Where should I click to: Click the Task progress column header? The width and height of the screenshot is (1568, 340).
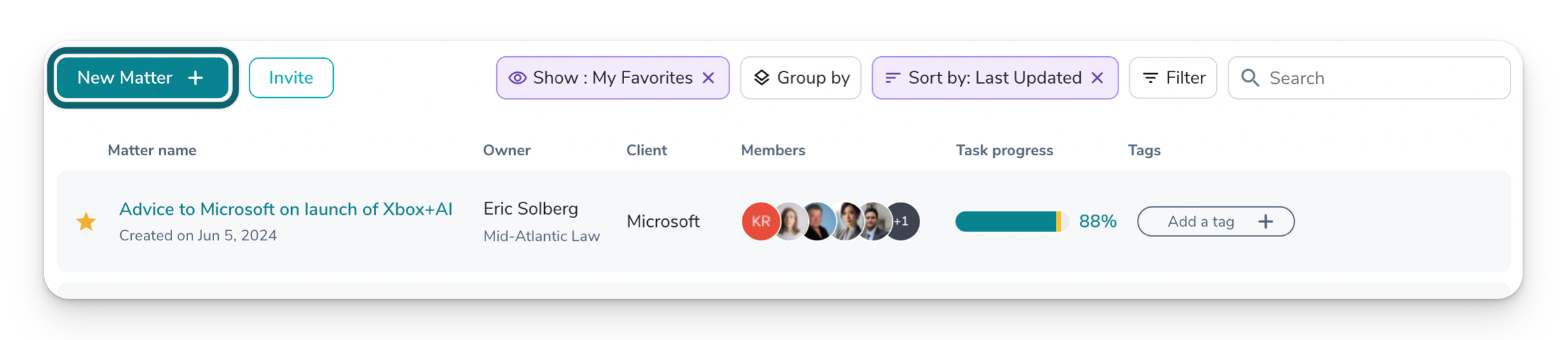click(1004, 150)
